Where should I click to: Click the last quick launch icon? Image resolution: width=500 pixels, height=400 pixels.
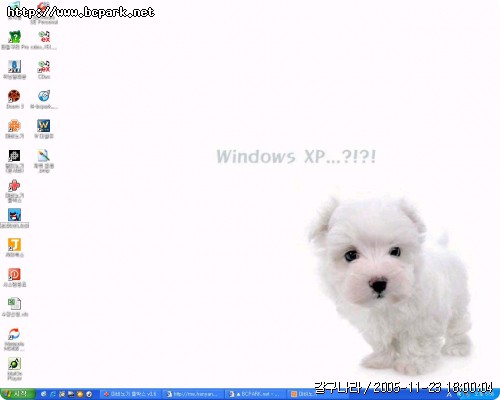coord(89,394)
